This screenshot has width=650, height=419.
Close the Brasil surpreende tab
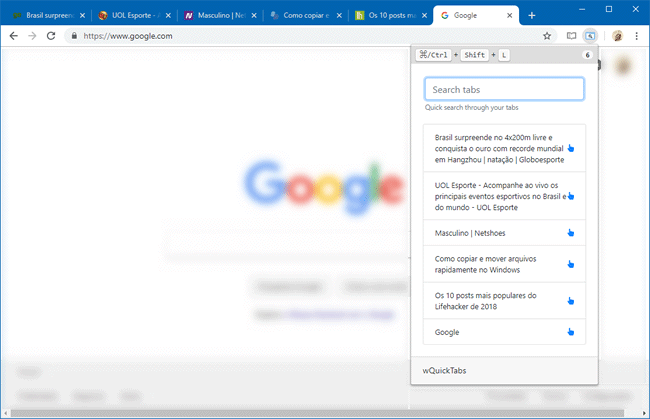[x=82, y=15]
